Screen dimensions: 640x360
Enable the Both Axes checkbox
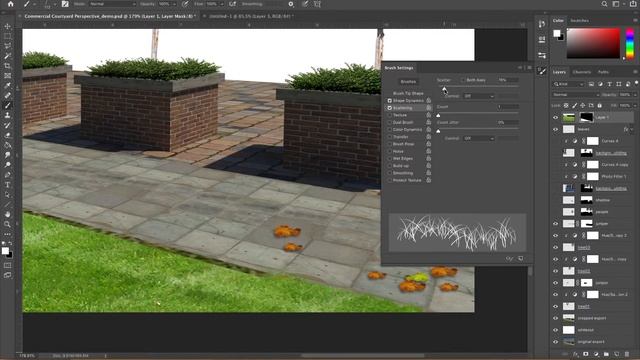click(462, 80)
